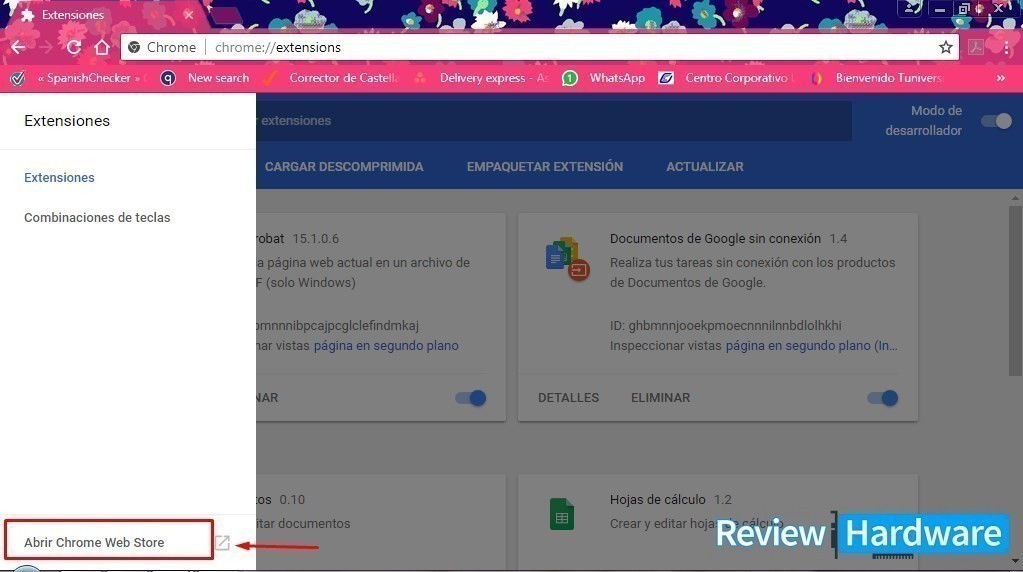
Task: Open the Centro Corporativo bookmark
Action: click(x=726, y=78)
